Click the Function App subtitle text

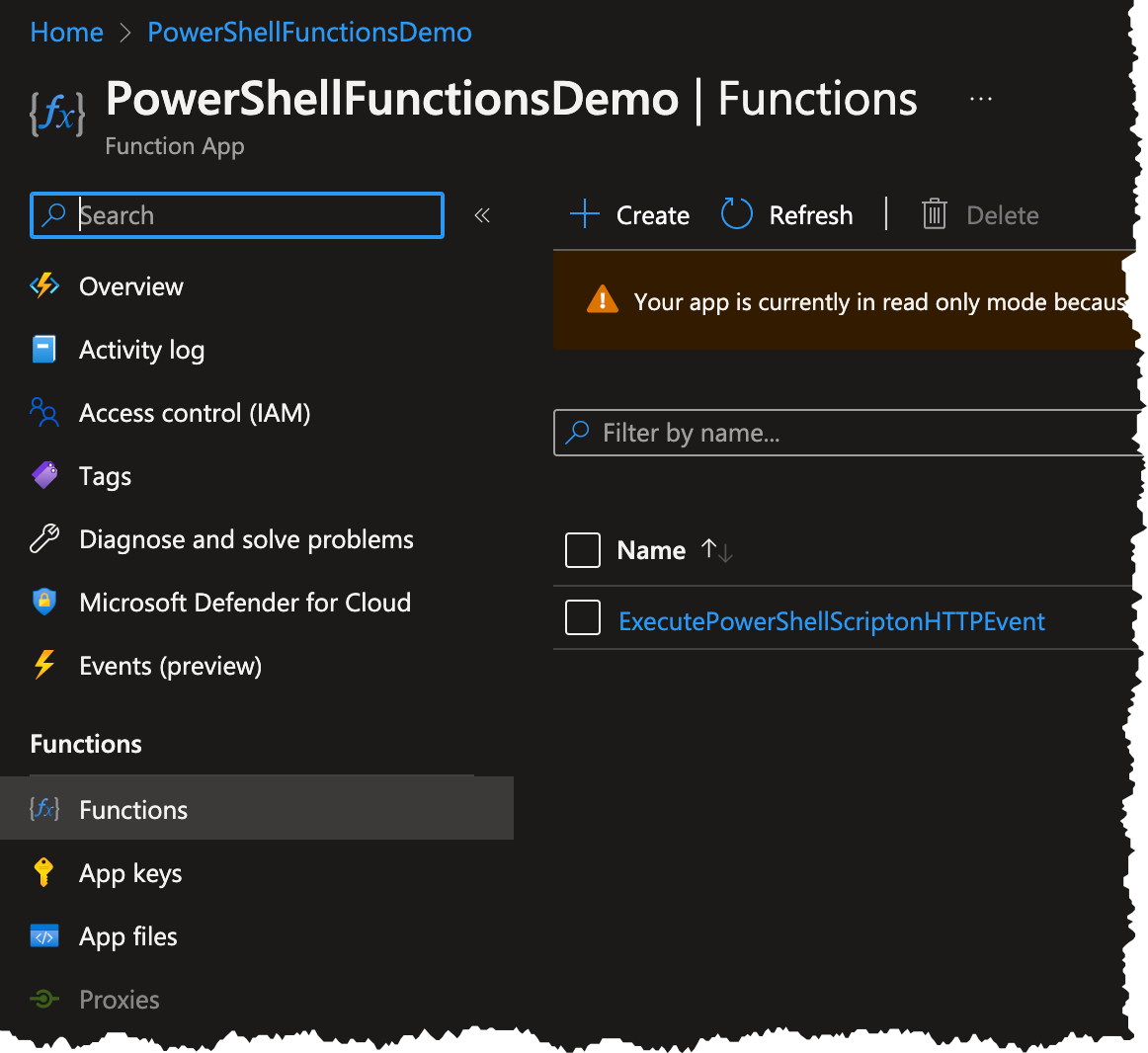pyautogui.click(x=174, y=146)
